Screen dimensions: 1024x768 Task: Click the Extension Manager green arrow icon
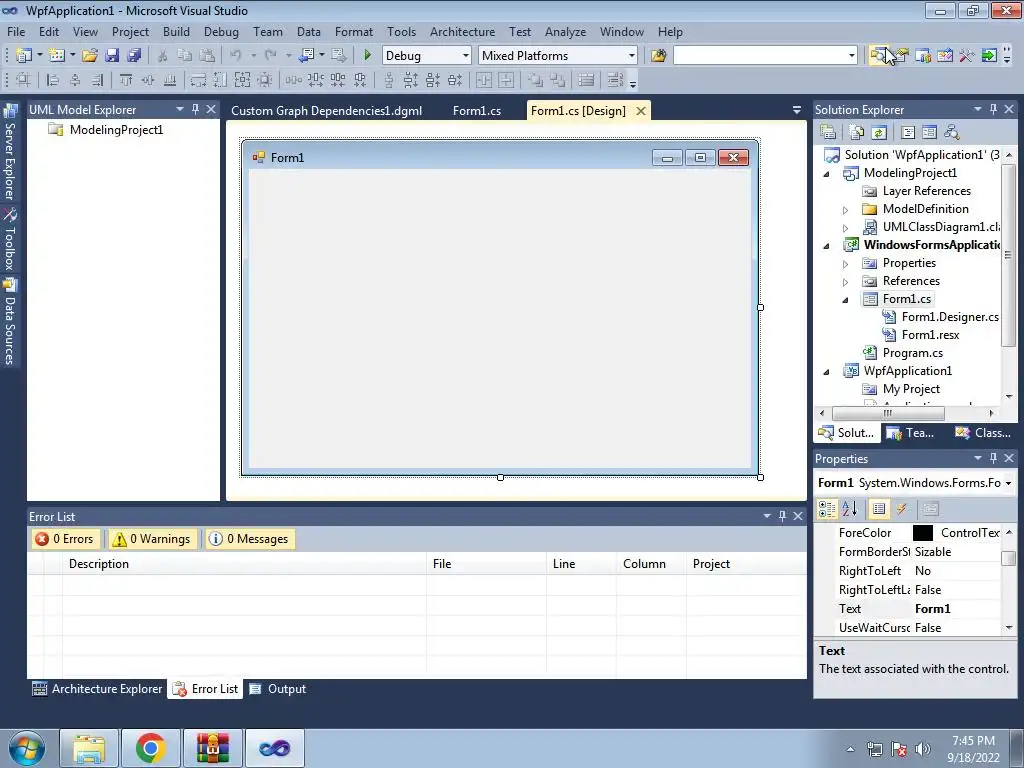tap(989, 56)
